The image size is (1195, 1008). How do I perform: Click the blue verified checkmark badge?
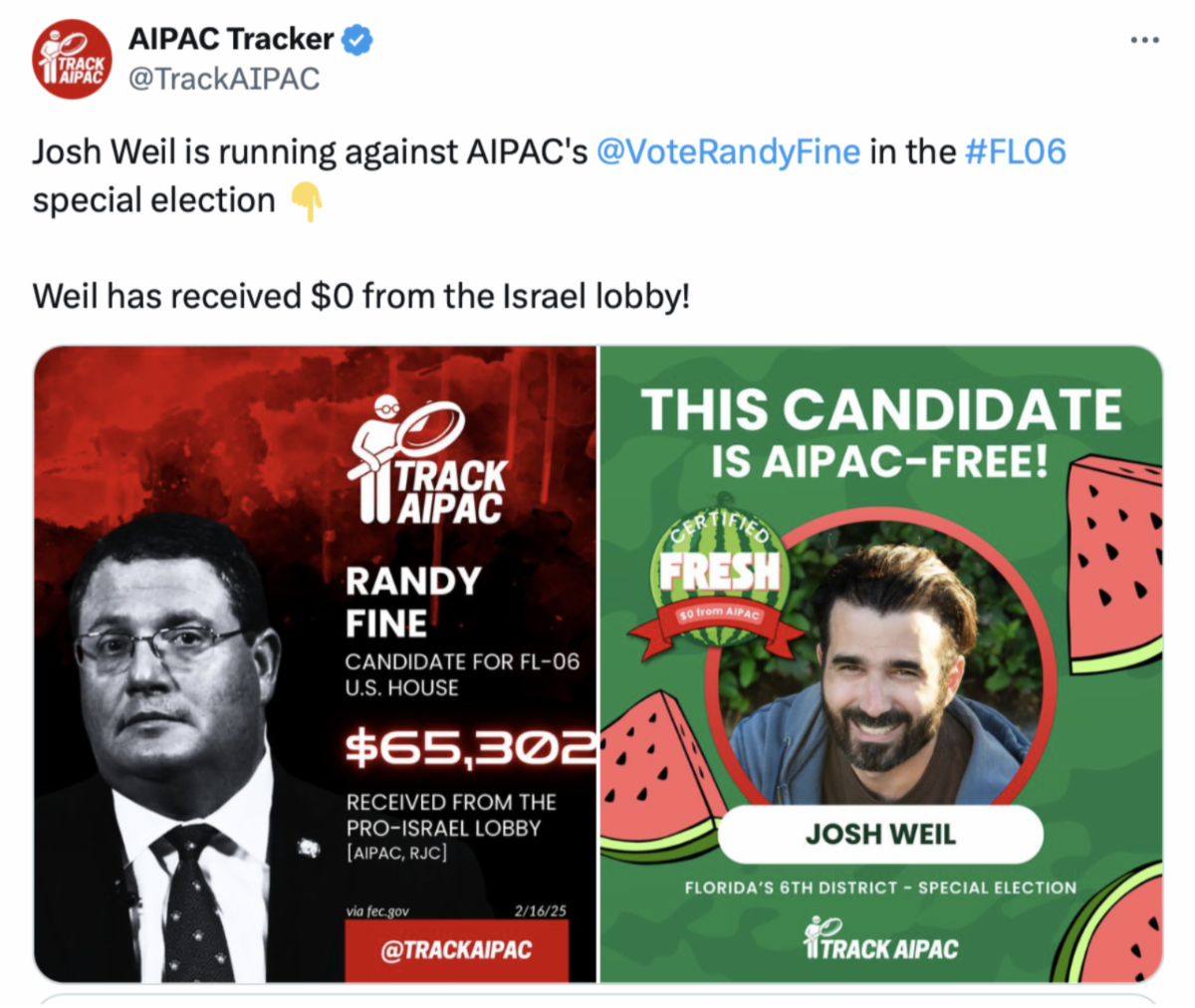(x=358, y=39)
